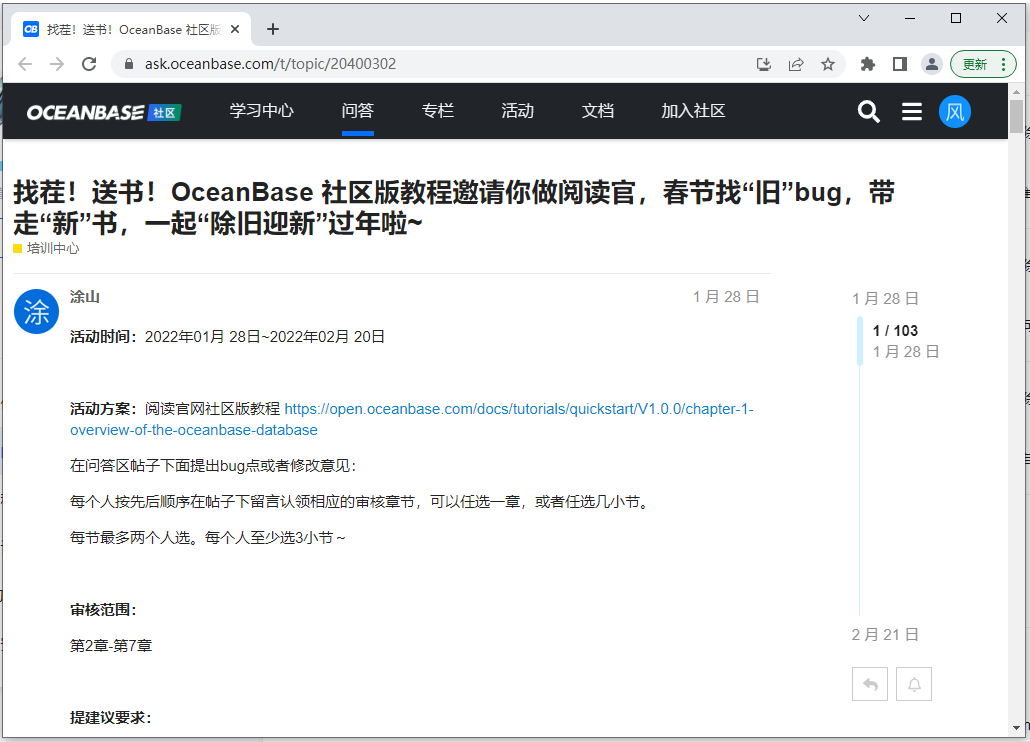1030x742 pixels.
Task: Open the hamburger menu icon
Action: (x=912, y=112)
